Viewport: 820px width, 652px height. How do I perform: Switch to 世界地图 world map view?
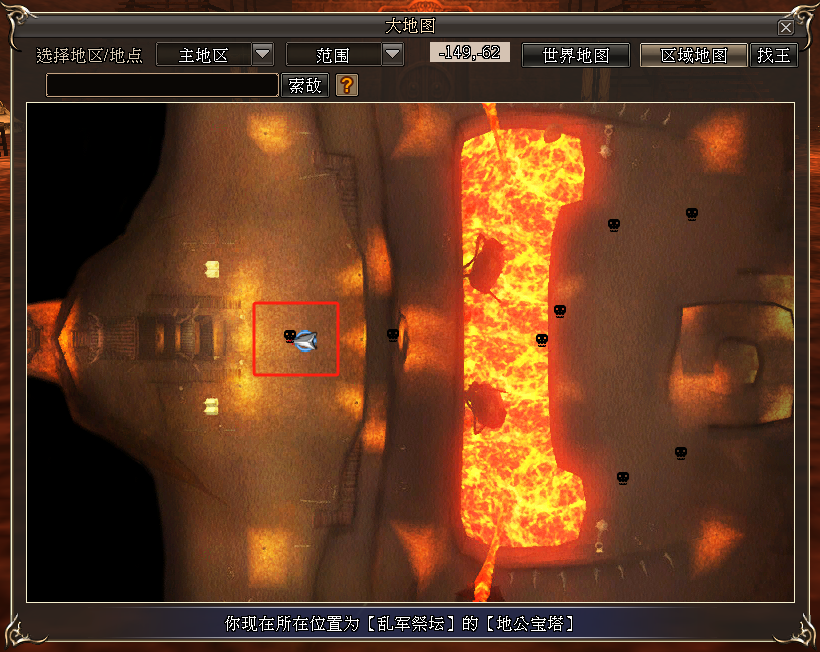pyautogui.click(x=576, y=55)
